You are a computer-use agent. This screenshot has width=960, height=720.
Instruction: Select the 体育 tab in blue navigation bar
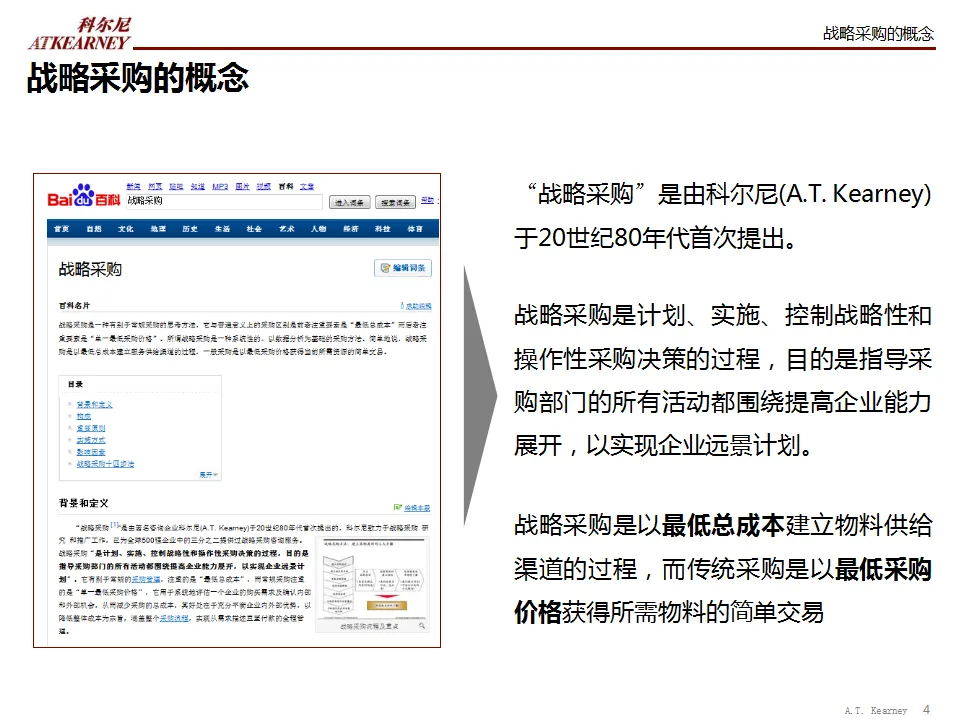click(x=415, y=229)
